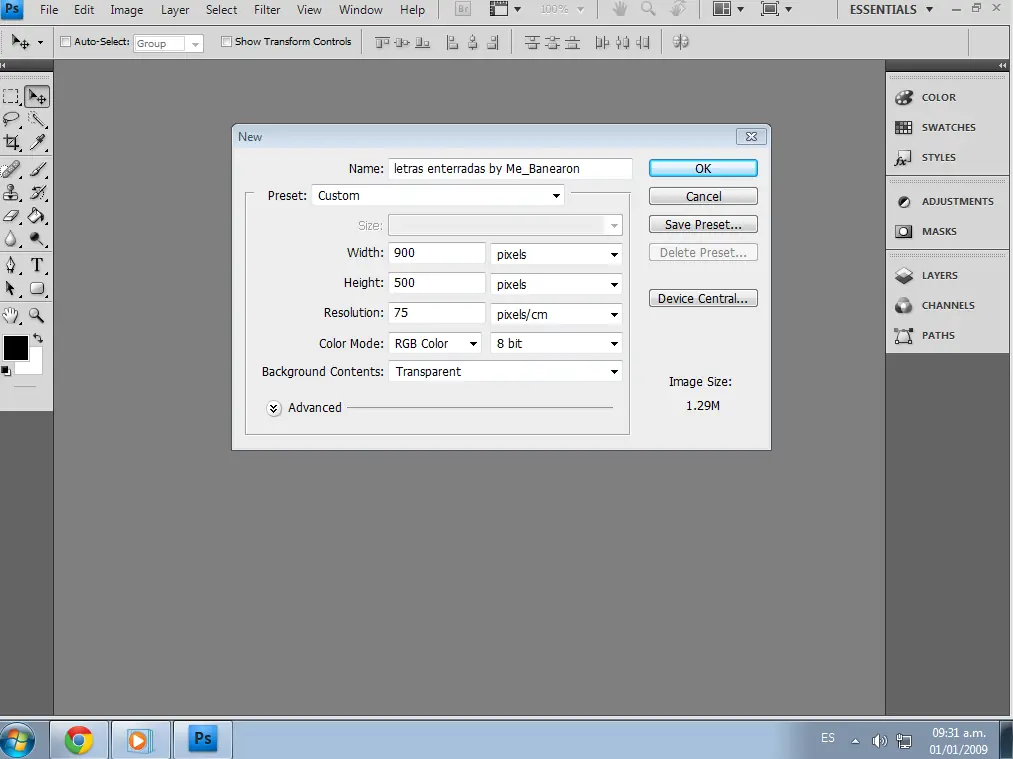Click the Save Preset button

coord(703,225)
